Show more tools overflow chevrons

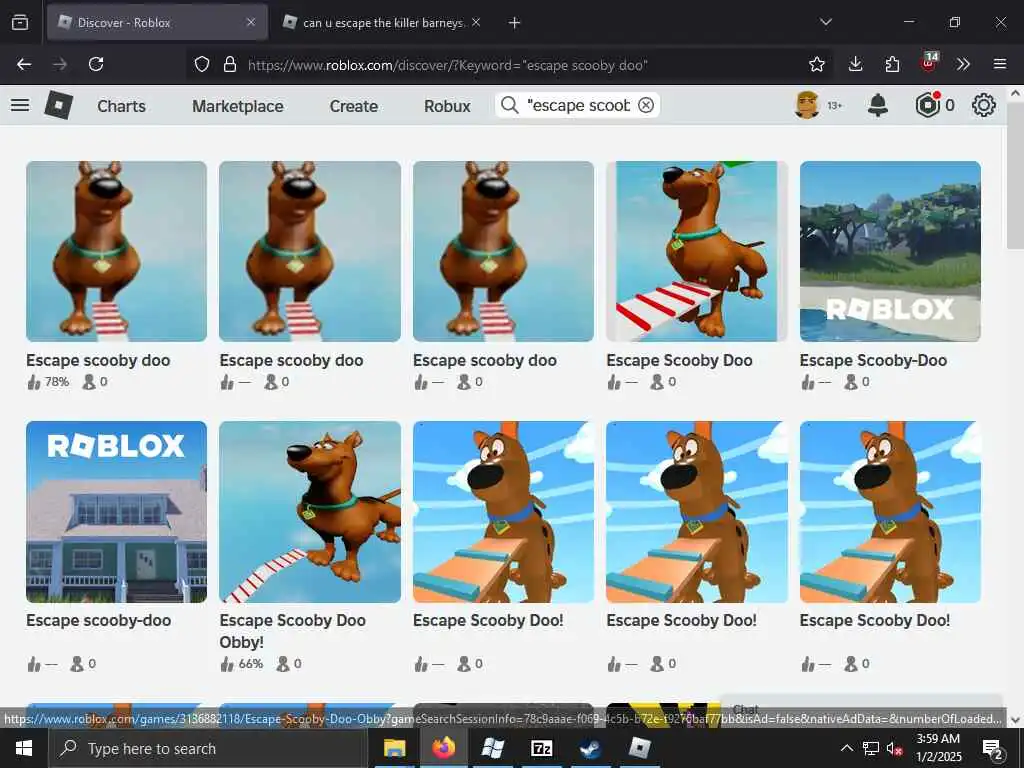963,64
